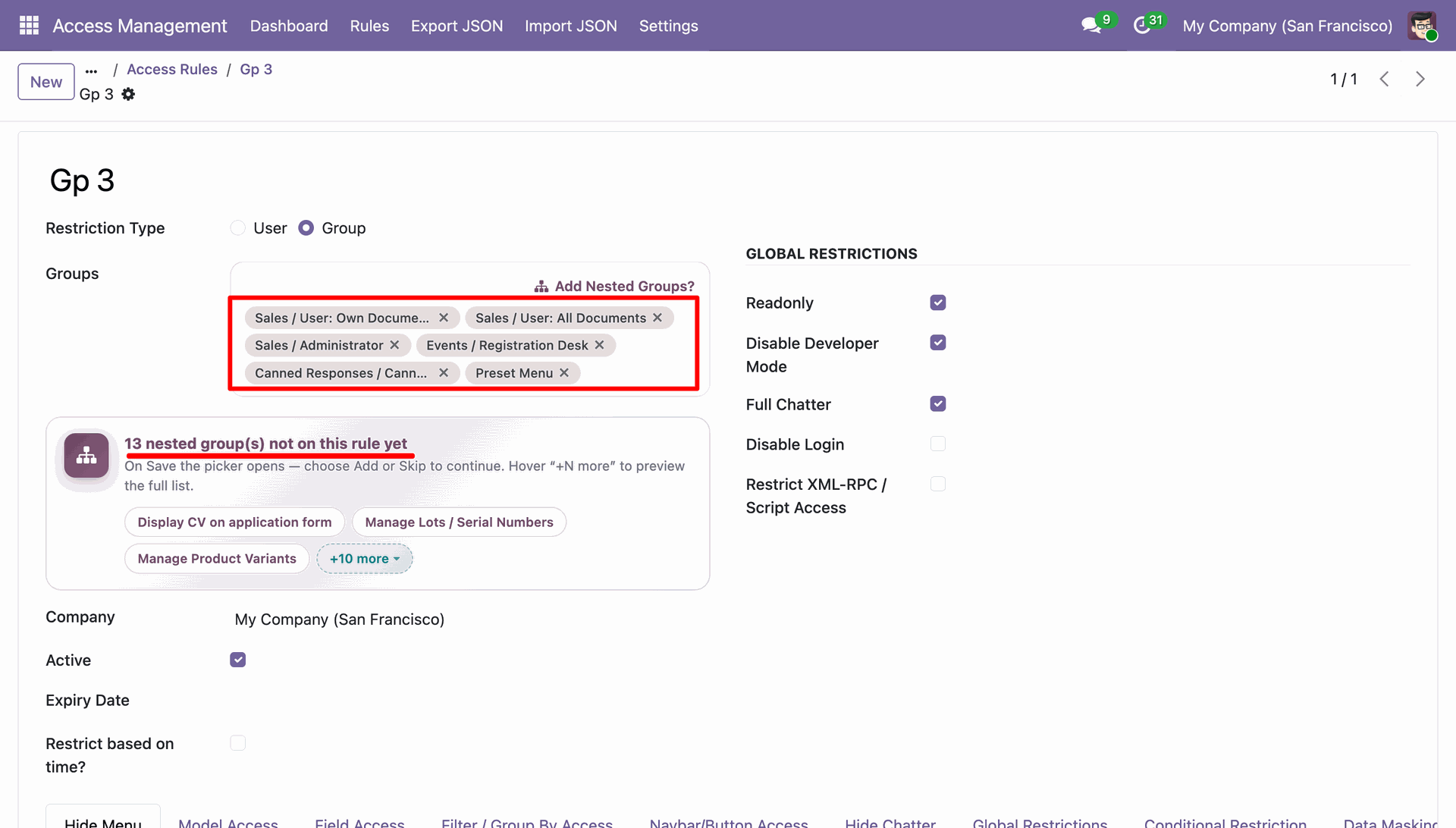Viewport: 1456px width, 828px height.
Task: Click the nested groups hierarchy badge icon
Action: (86, 456)
